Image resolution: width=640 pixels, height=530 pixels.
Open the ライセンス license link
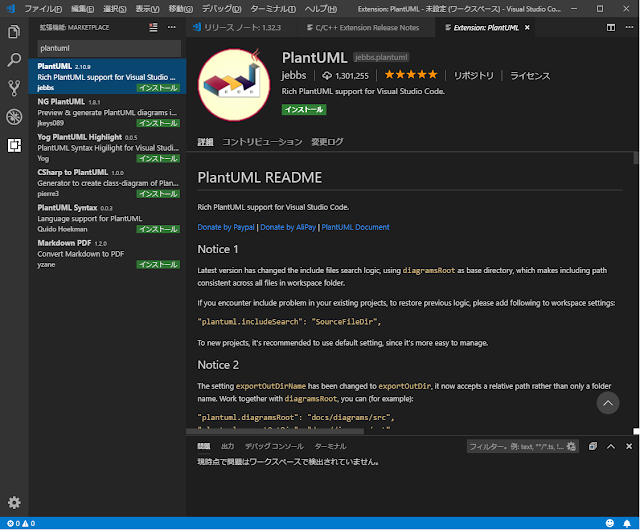coord(530,76)
